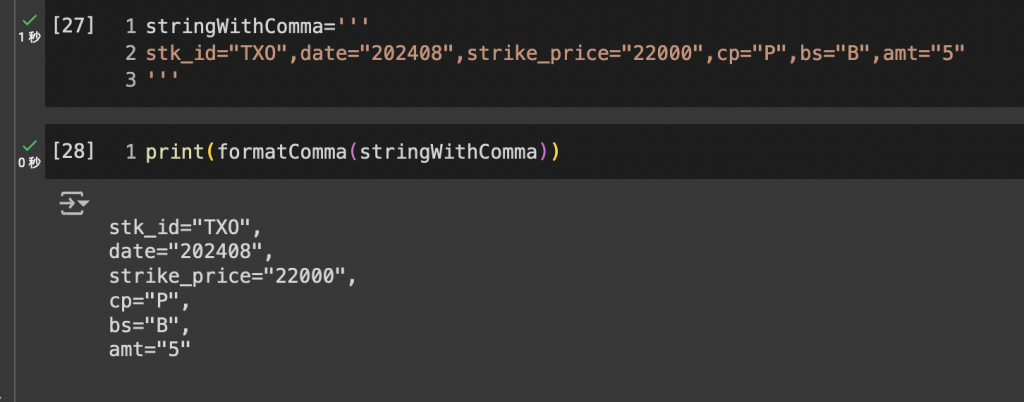The width and height of the screenshot is (1024, 402).
Task: Click the '1 秒' execution time label
Action: coord(29,37)
